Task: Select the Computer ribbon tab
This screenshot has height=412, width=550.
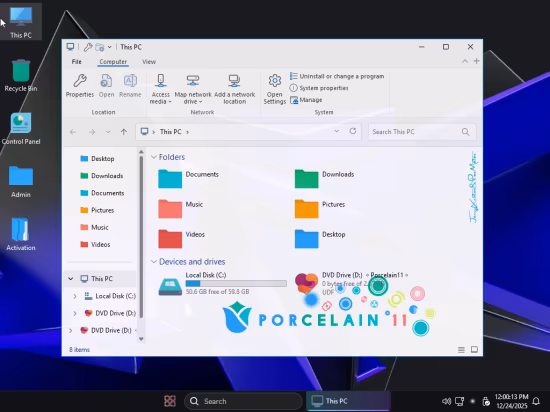Action: (113, 62)
